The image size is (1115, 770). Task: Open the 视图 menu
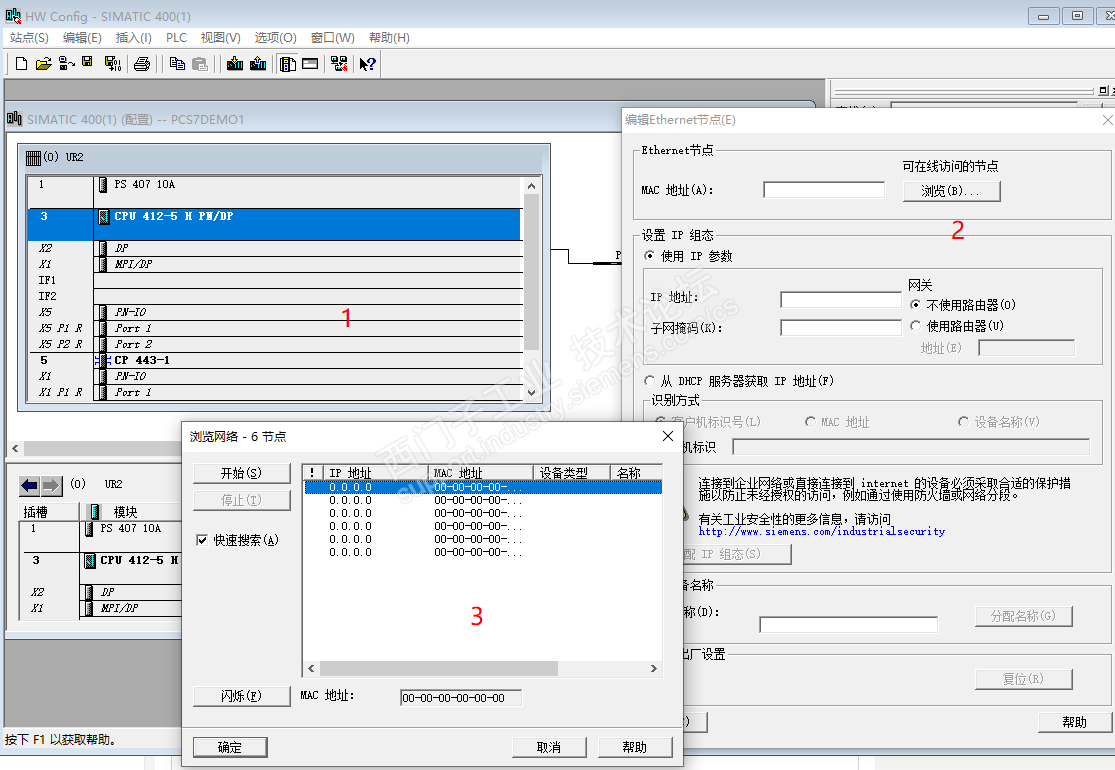(x=220, y=38)
